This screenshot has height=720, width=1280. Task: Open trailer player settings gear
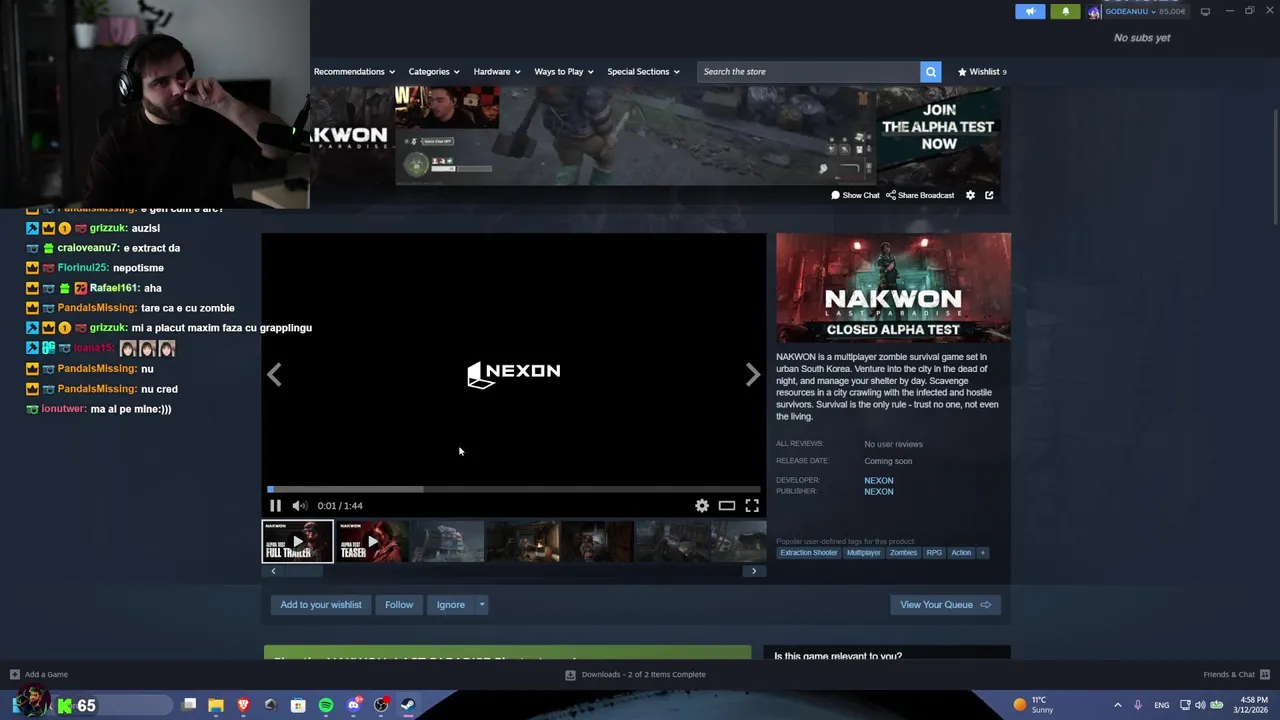(x=702, y=506)
